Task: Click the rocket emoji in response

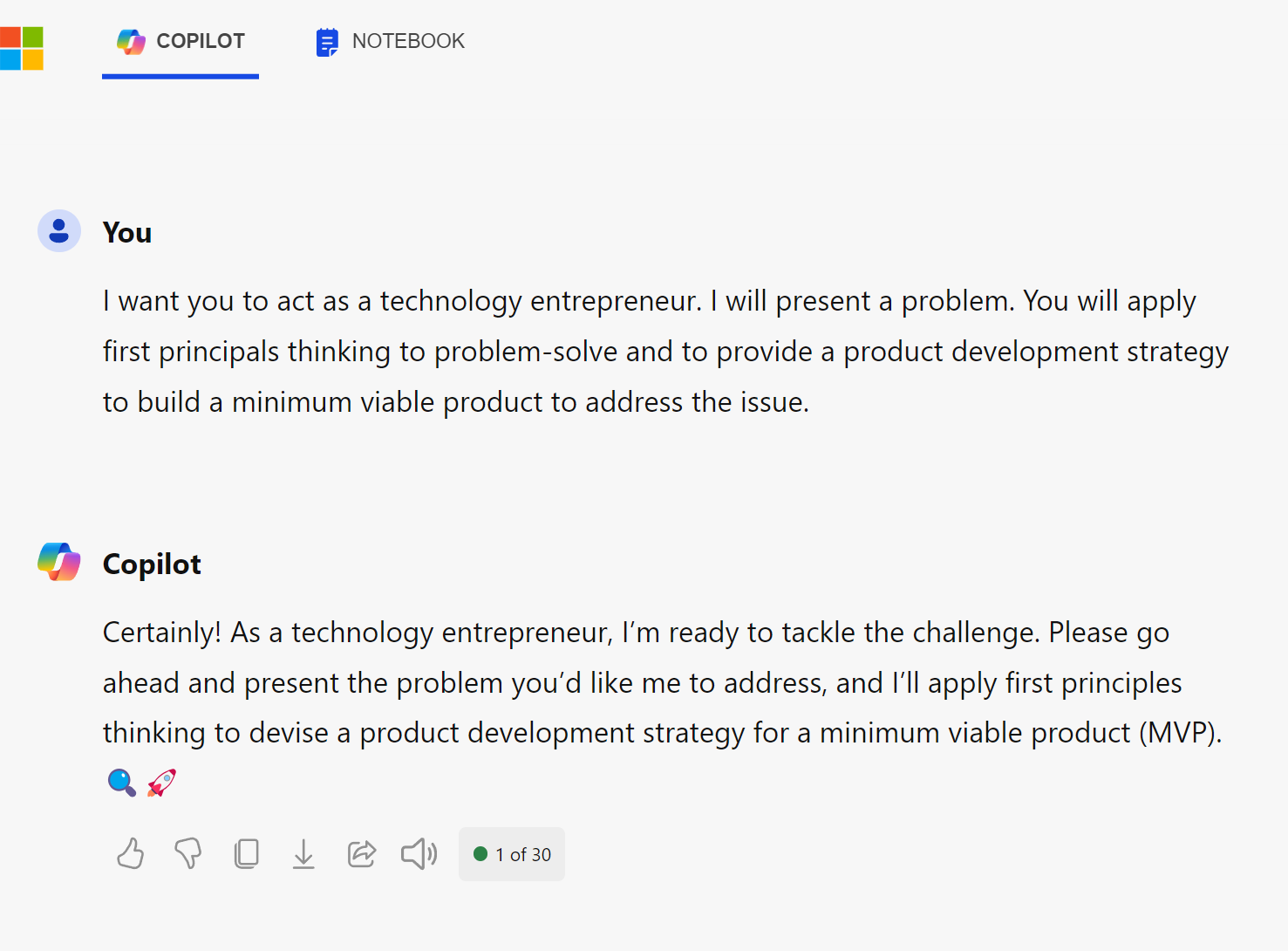Action: coord(162,783)
